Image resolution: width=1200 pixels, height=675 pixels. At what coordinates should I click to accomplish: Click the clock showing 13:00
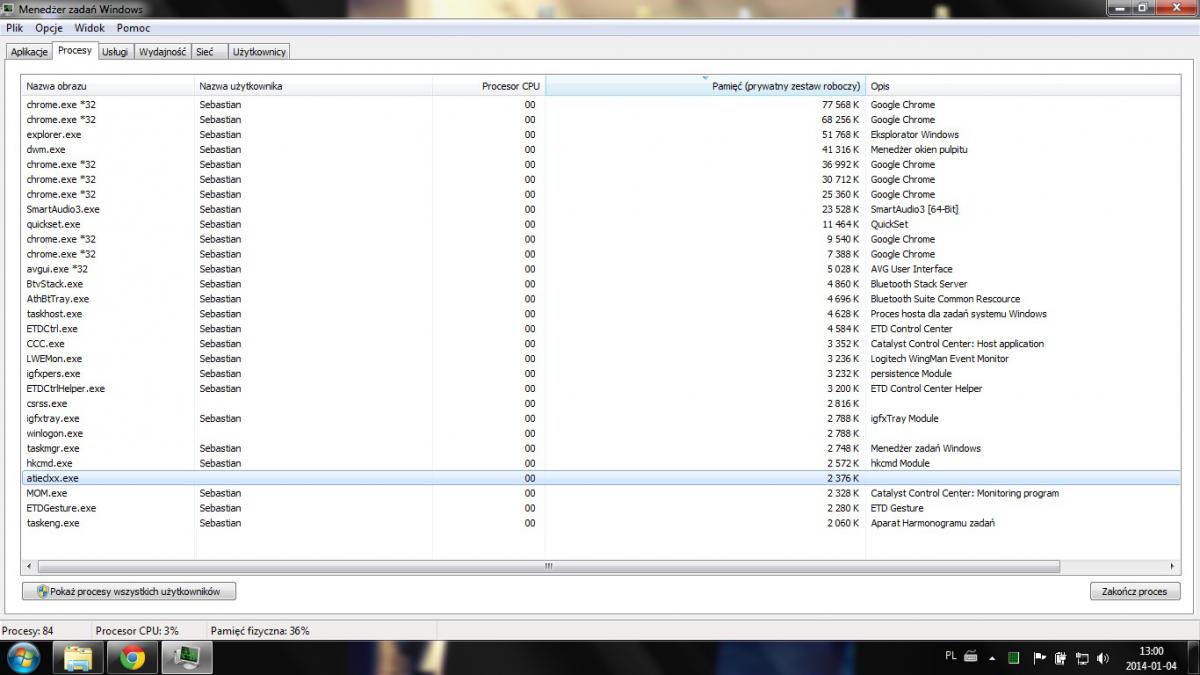click(1150, 657)
